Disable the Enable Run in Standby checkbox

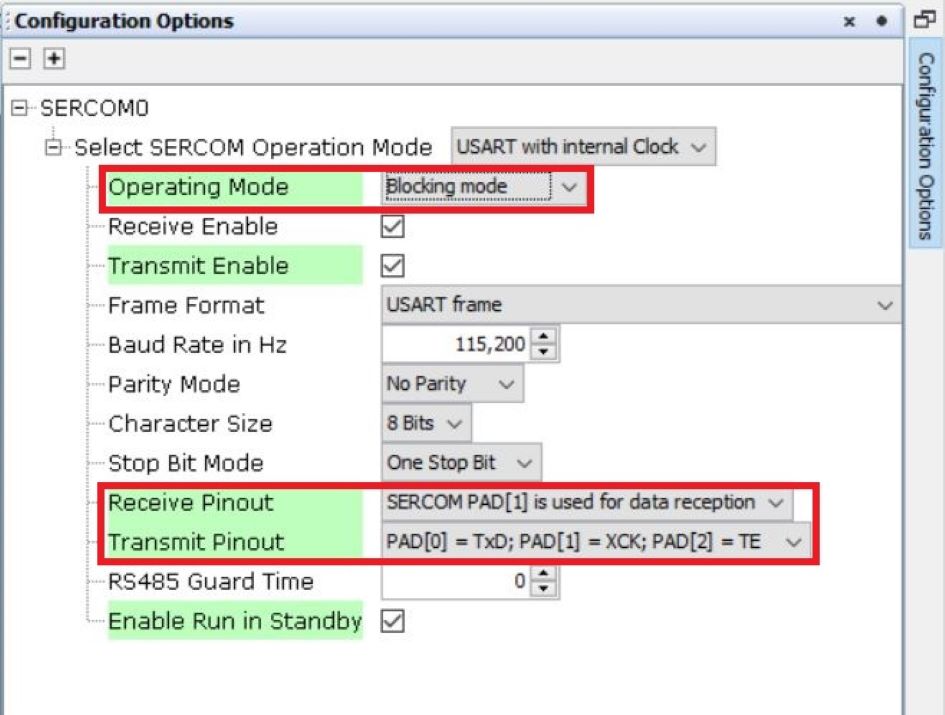click(394, 621)
